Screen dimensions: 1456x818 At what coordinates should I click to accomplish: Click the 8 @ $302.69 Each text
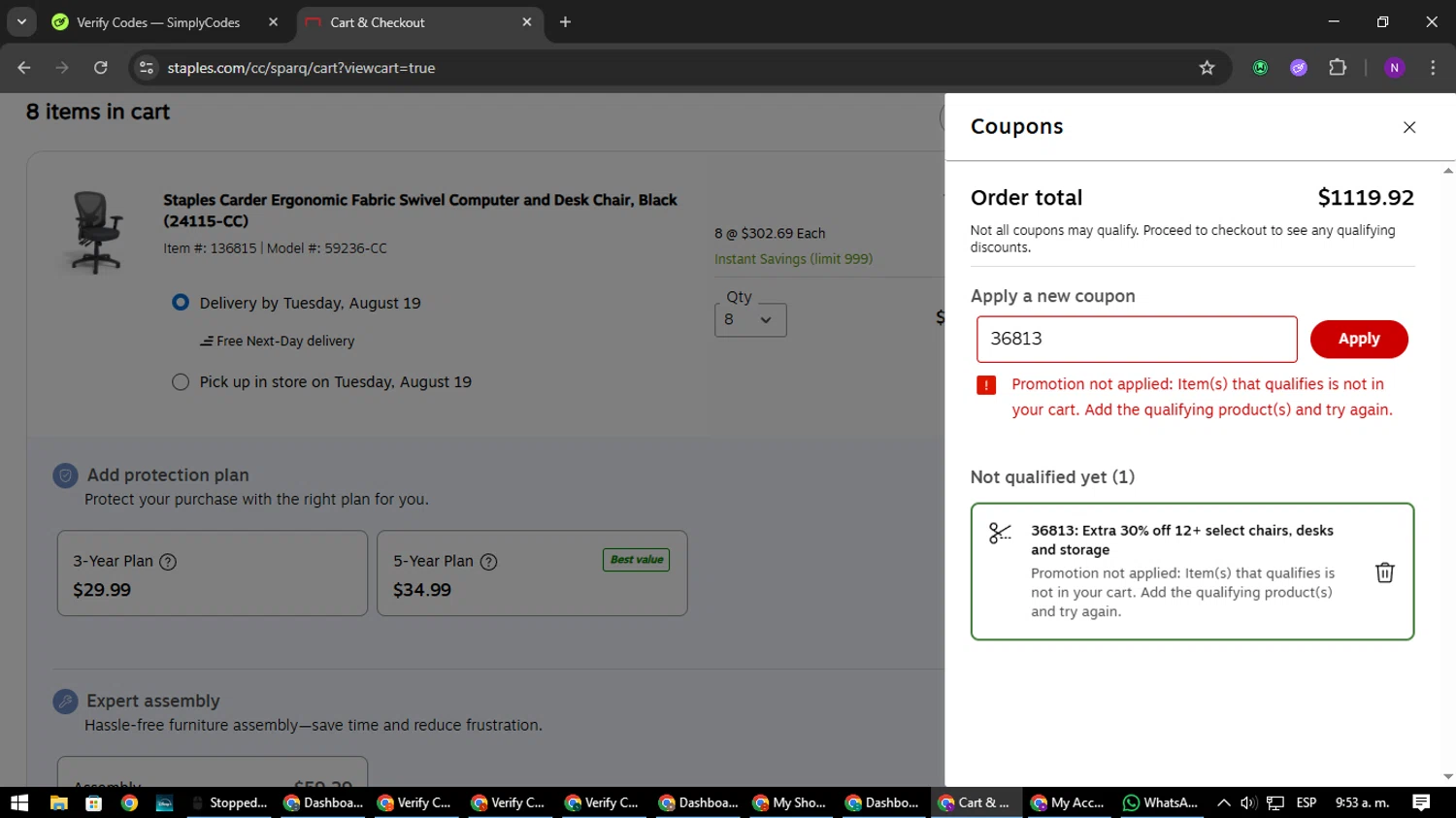(770, 234)
